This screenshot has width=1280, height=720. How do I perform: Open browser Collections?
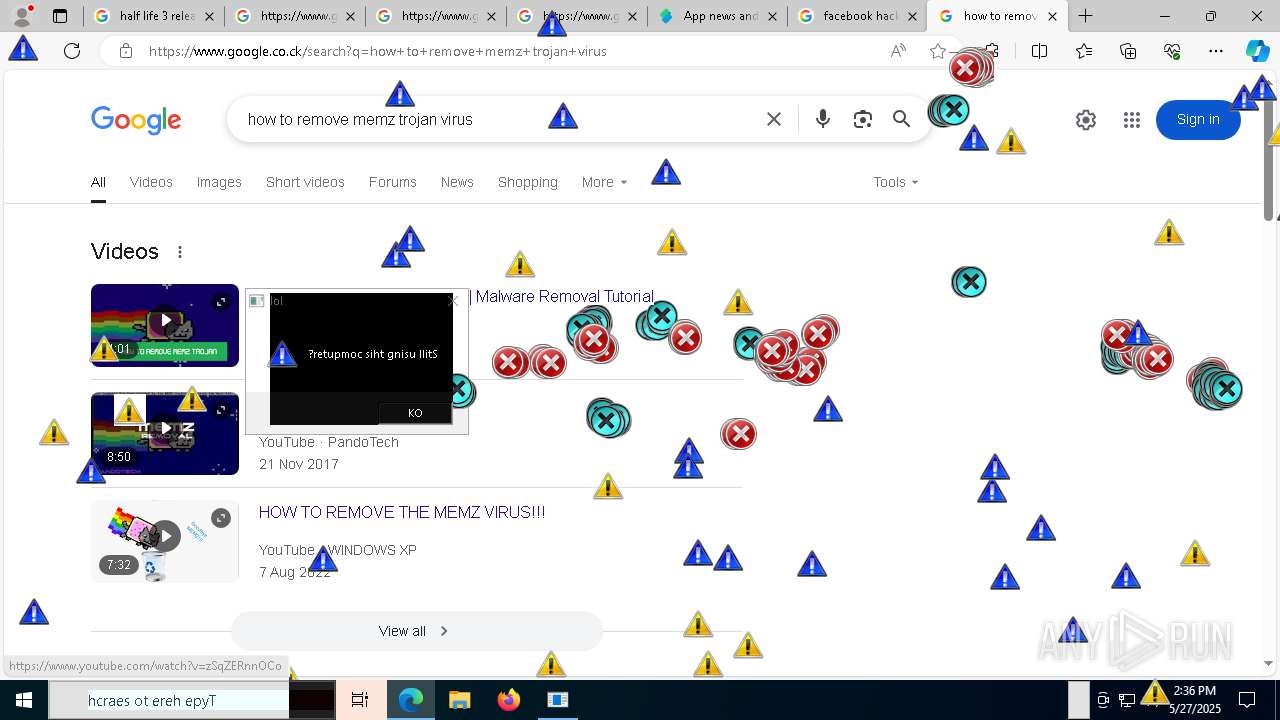[x=1128, y=51]
